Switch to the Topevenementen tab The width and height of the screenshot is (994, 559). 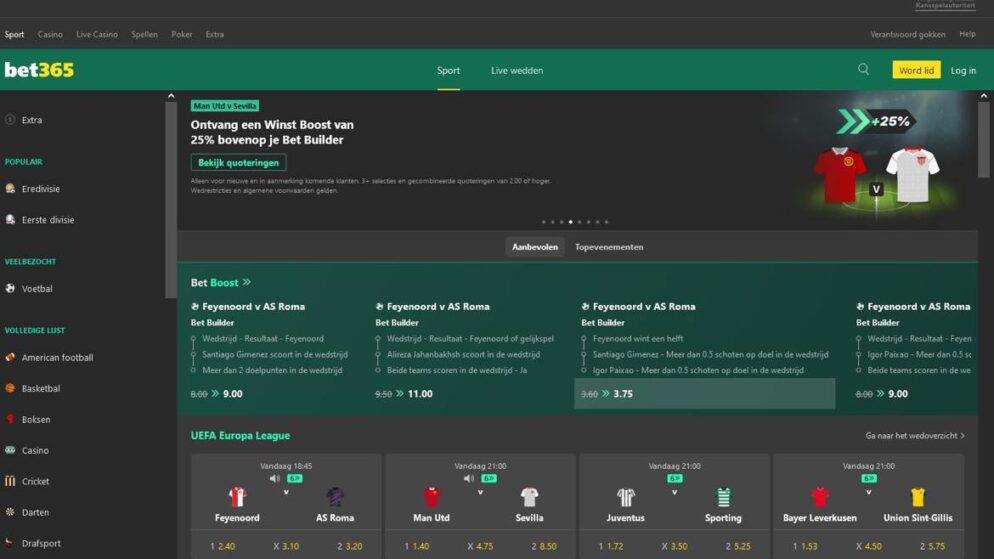[x=609, y=247]
